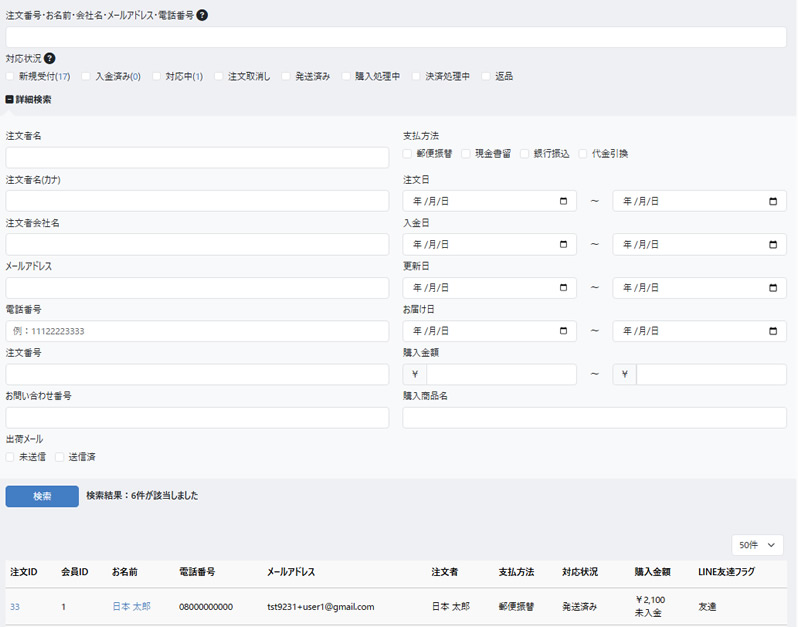Focus the 購入商品名 input field

[594, 418]
